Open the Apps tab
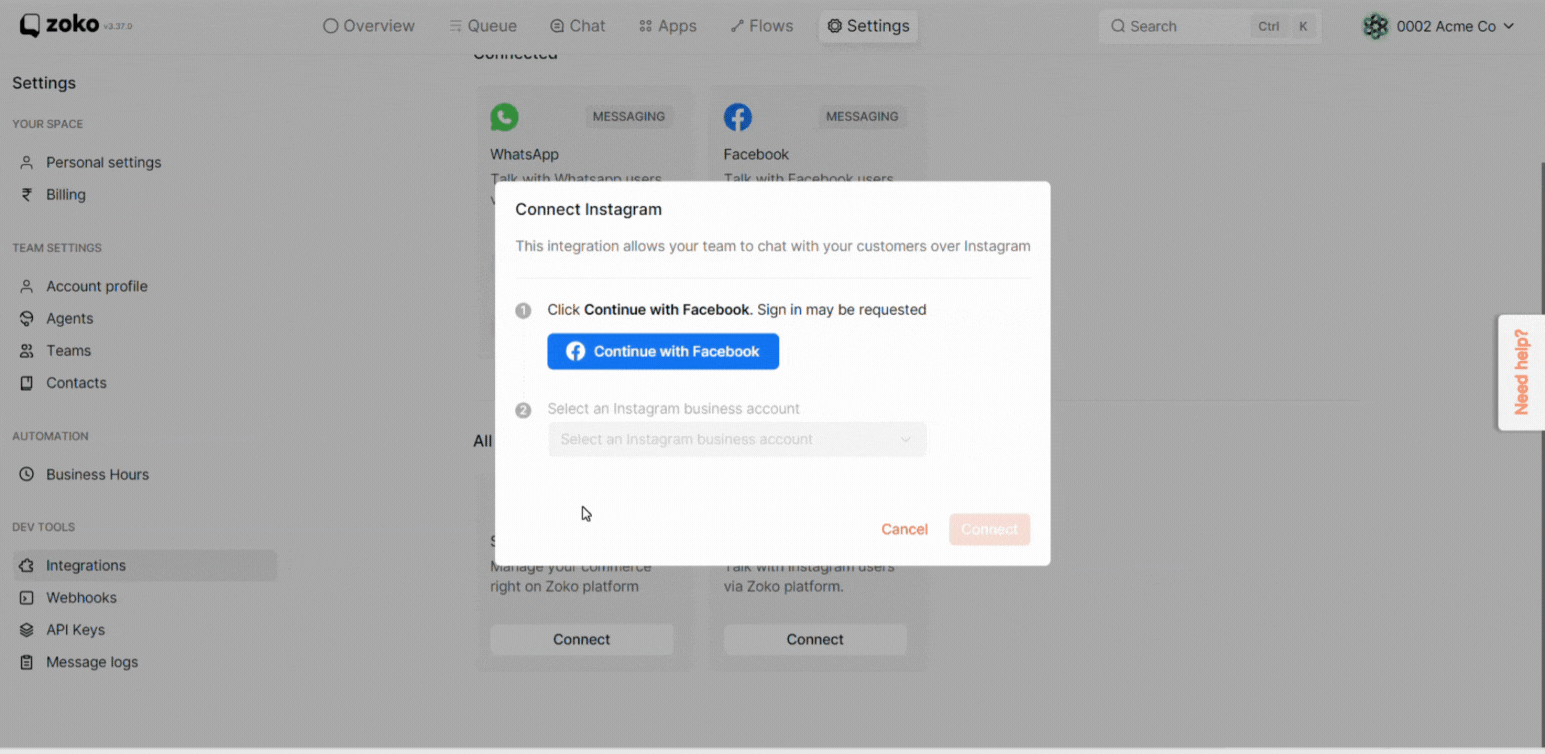This screenshot has height=754, width=1545. [668, 26]
